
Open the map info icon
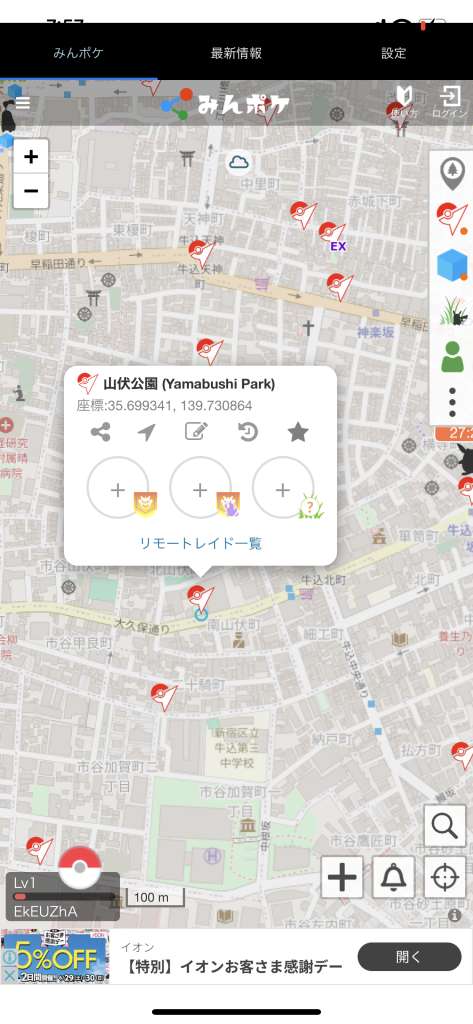coord(455,916)
